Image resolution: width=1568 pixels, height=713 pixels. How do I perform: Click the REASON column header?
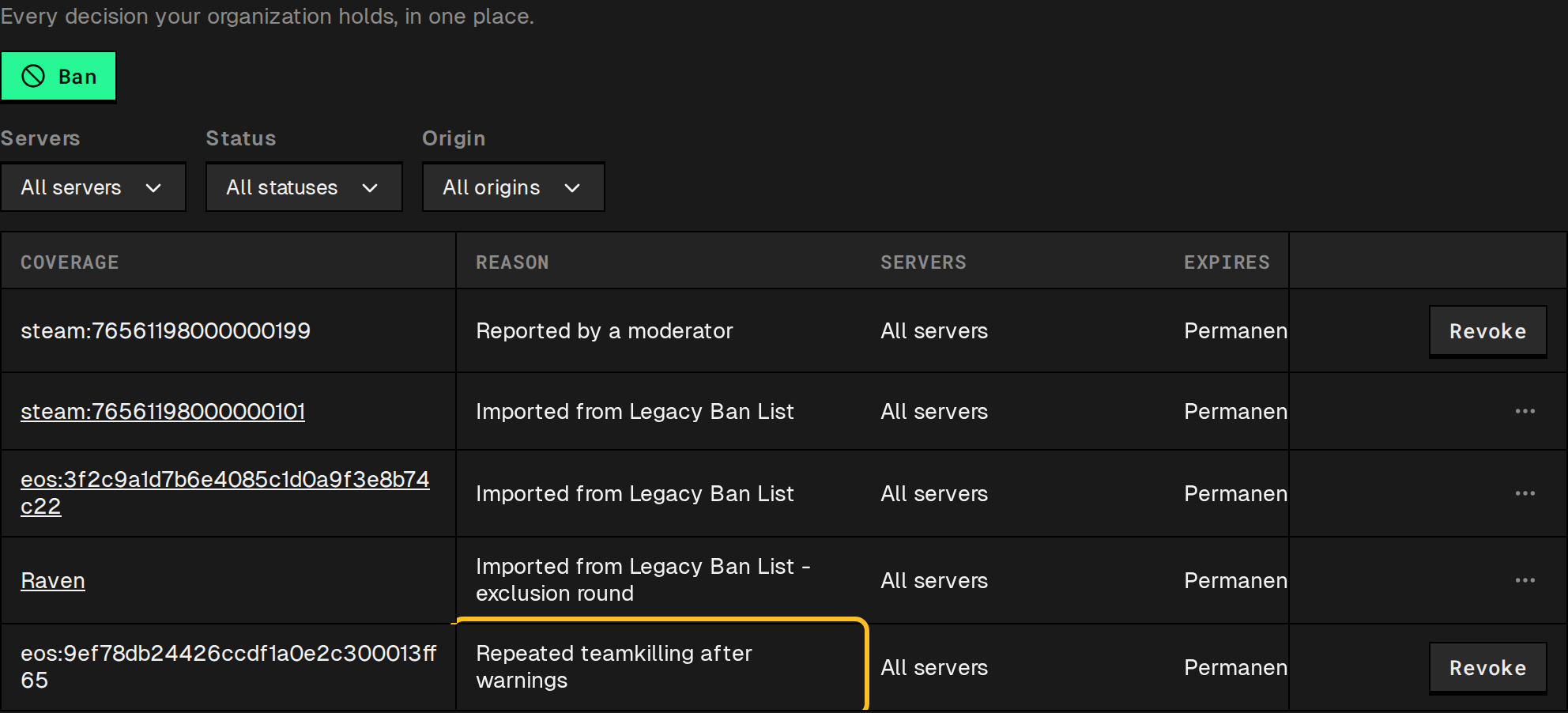click(512, 262)
